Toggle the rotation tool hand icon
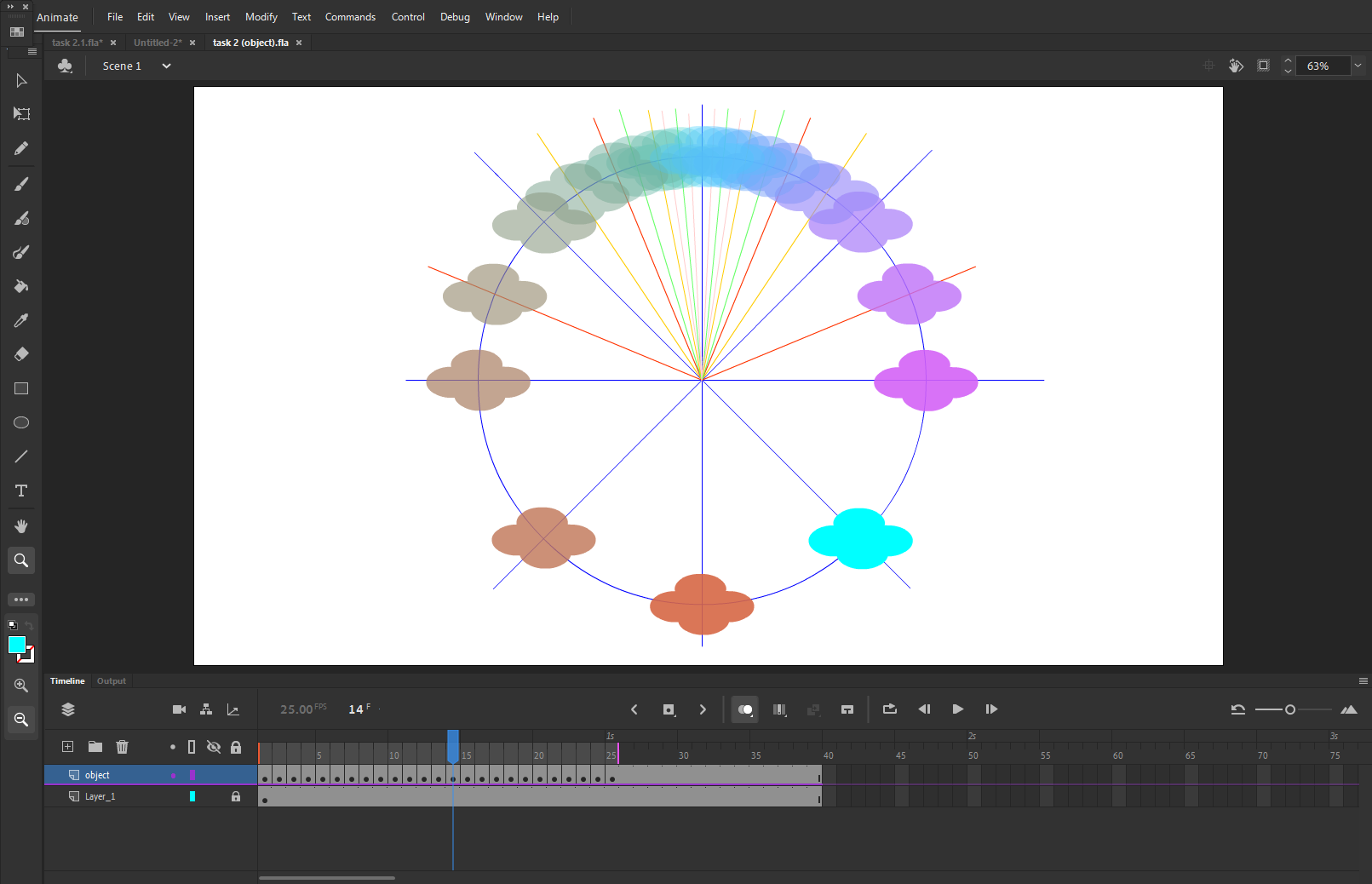1372x884 pixels. click(x=1236, y=66)
